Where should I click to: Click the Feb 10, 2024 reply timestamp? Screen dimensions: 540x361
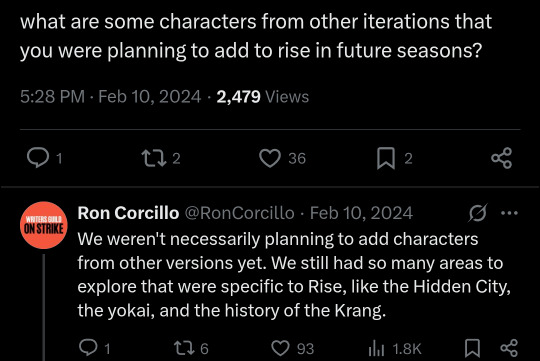[x=361, y=213]
